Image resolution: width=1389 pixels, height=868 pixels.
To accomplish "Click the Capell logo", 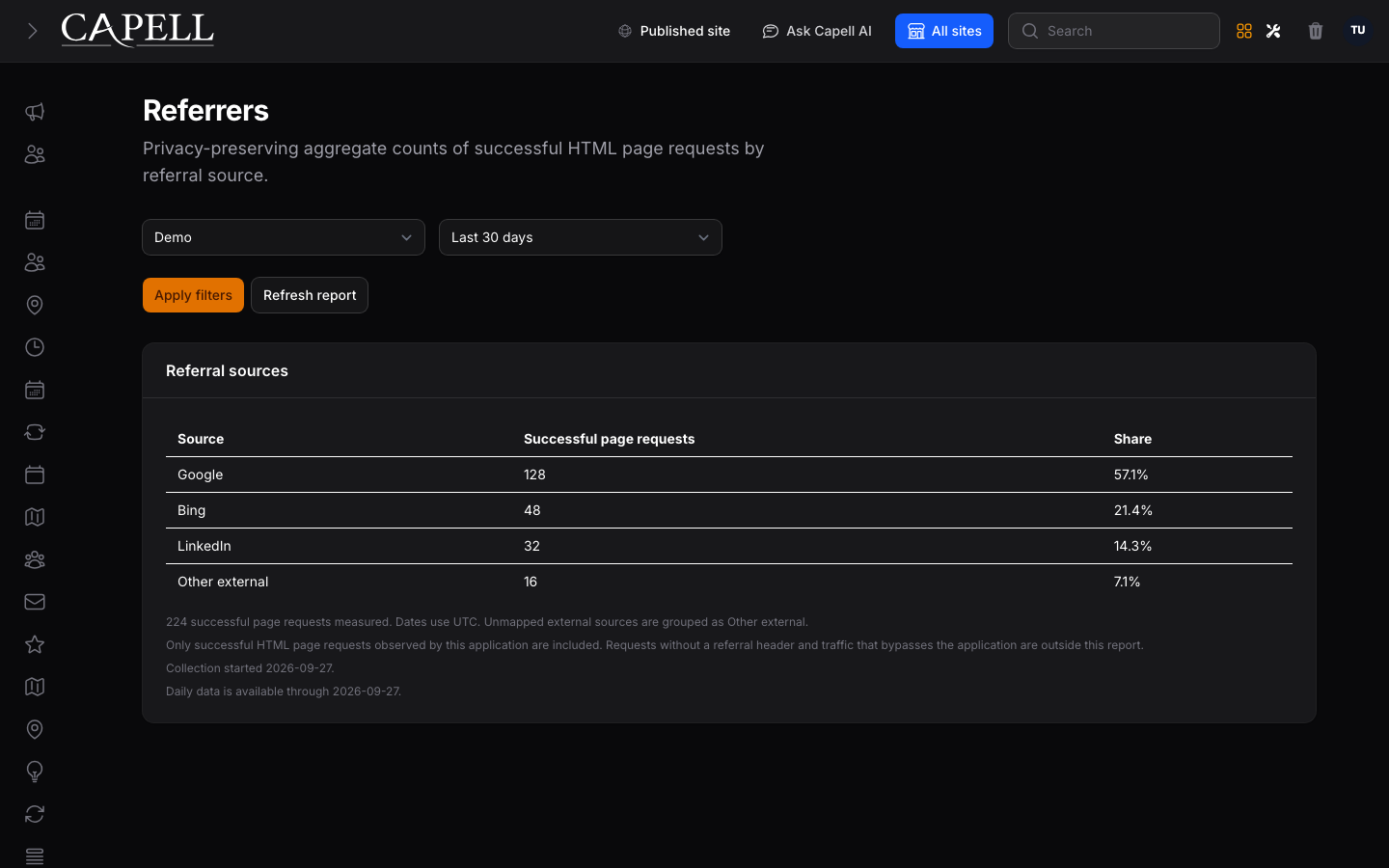I will tap(138, 31).
